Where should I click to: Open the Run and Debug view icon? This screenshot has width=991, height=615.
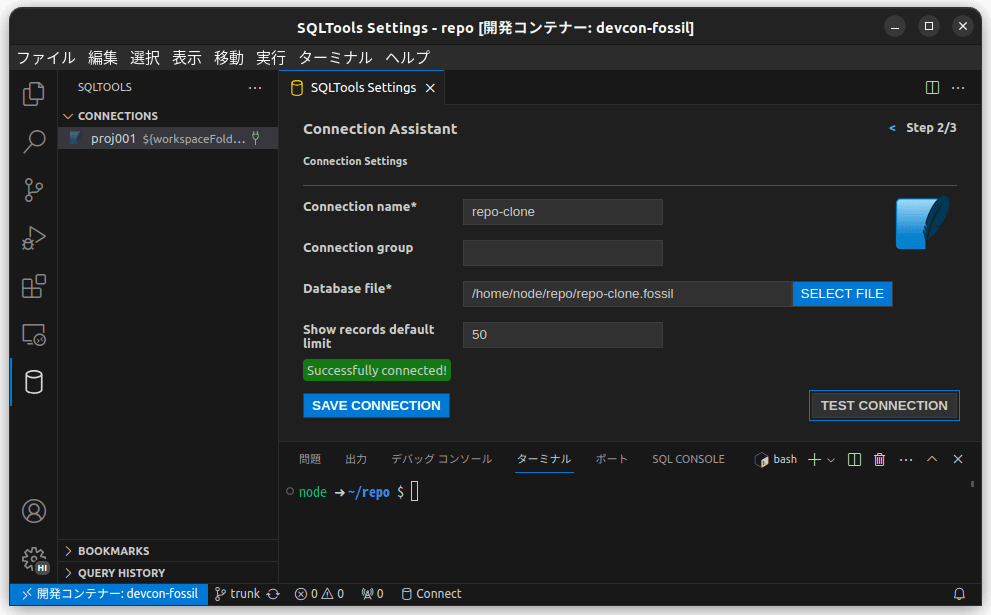click(33, 238)
